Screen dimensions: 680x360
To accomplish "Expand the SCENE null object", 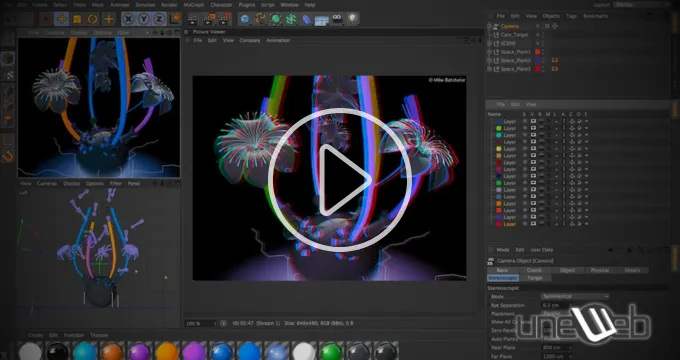I will click(490, 43).
